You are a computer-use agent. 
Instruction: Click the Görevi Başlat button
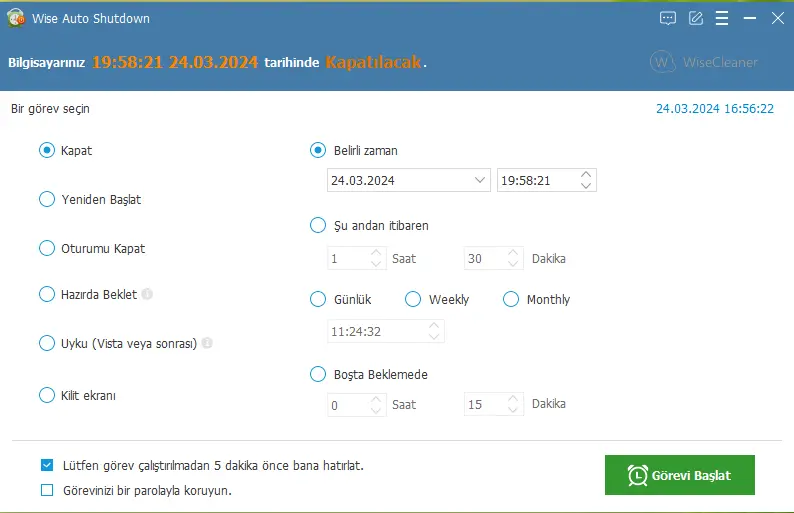pyautogui.click(x=680, y=475)
